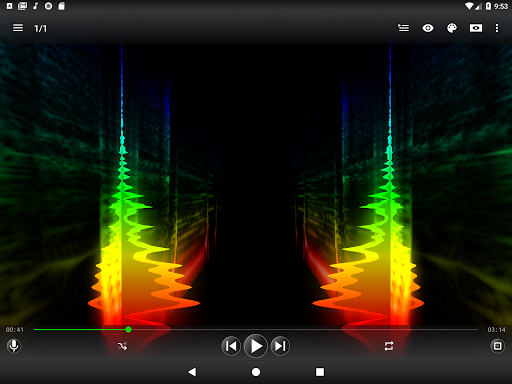Skip to next track

280,346
